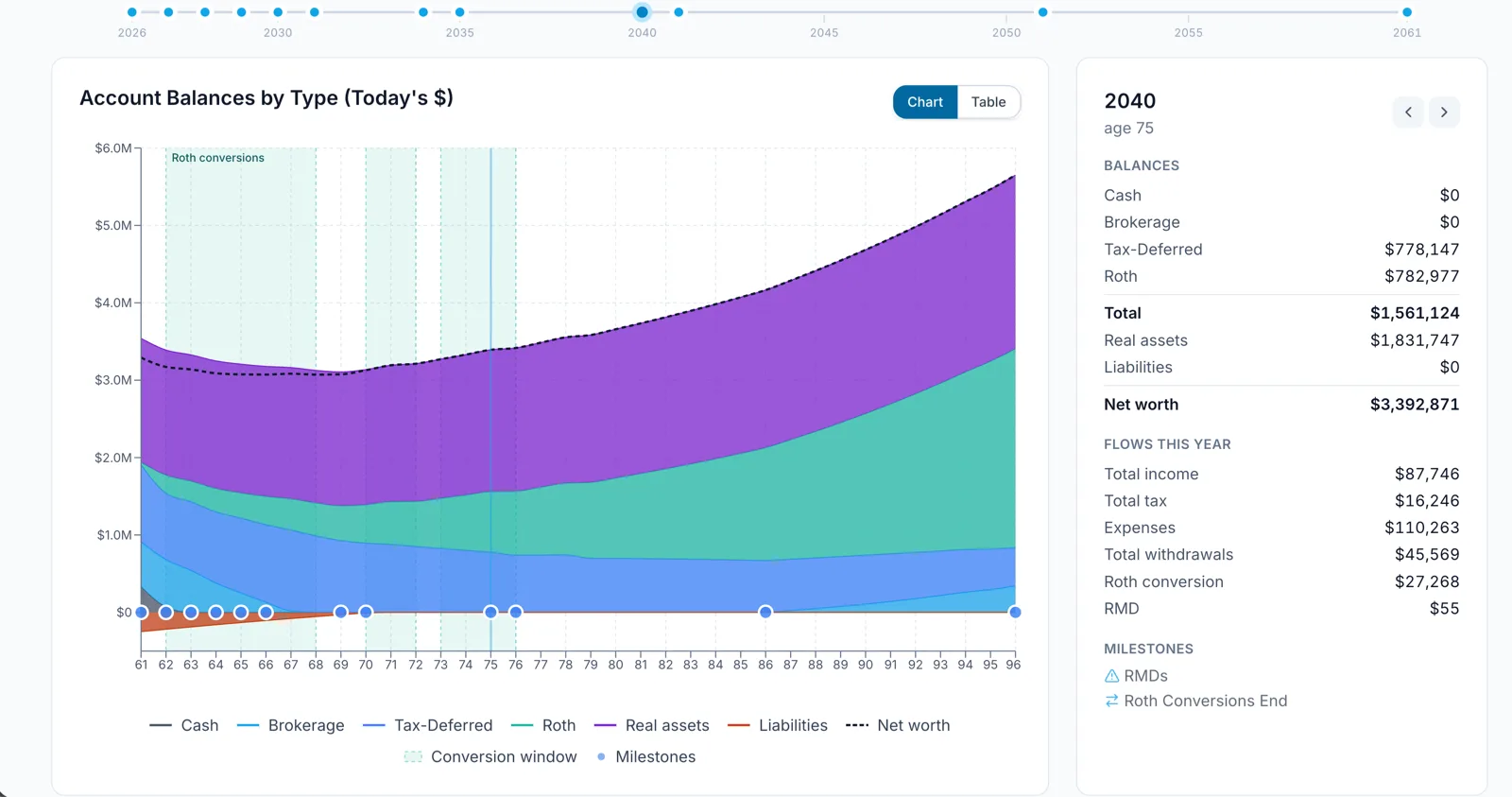Viewport: 1512px width, 797px height.
Task: Select the 2061 timeline end dot
Action: (x=1407, y=12)
